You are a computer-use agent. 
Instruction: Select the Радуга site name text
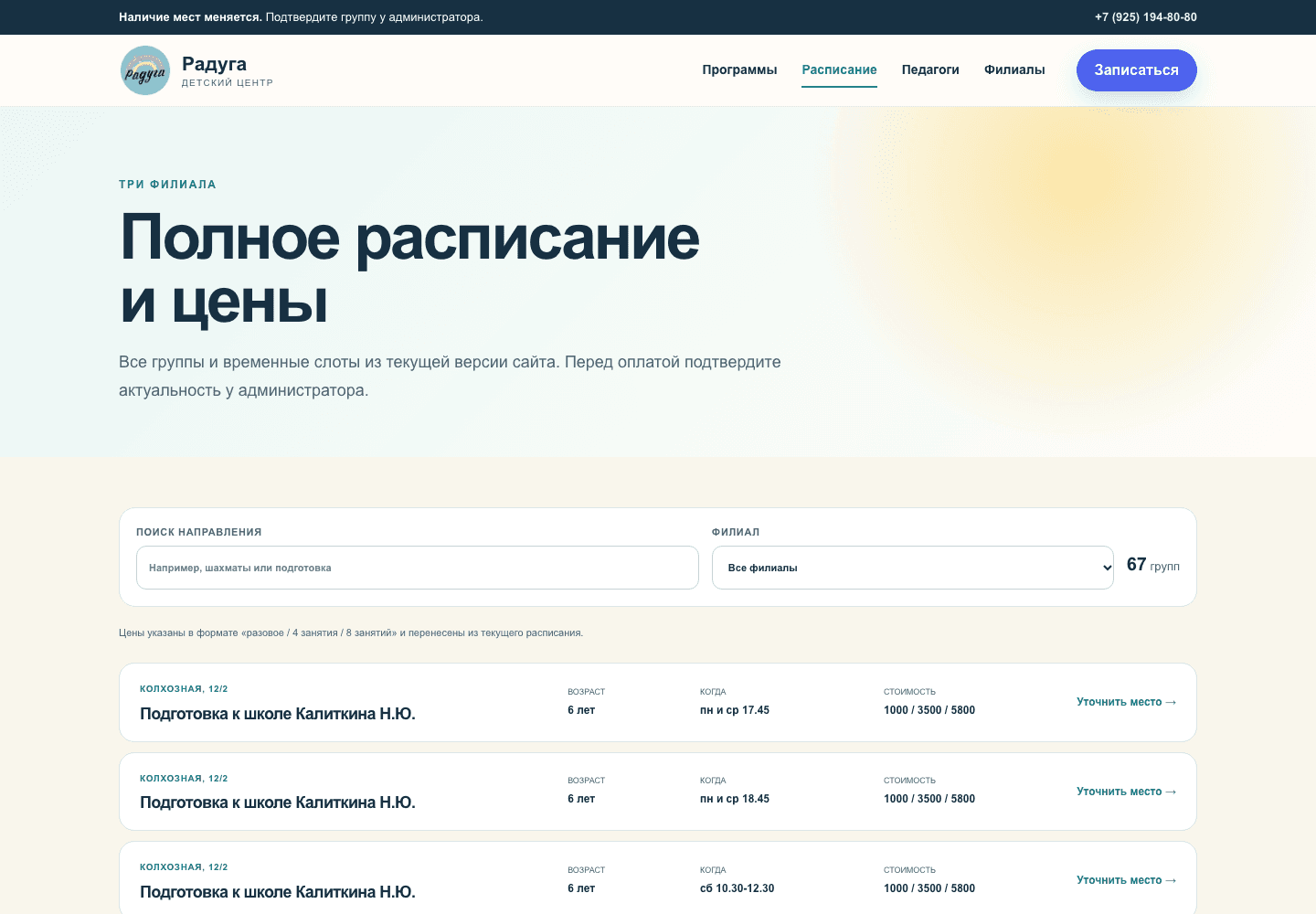point(214,63)
